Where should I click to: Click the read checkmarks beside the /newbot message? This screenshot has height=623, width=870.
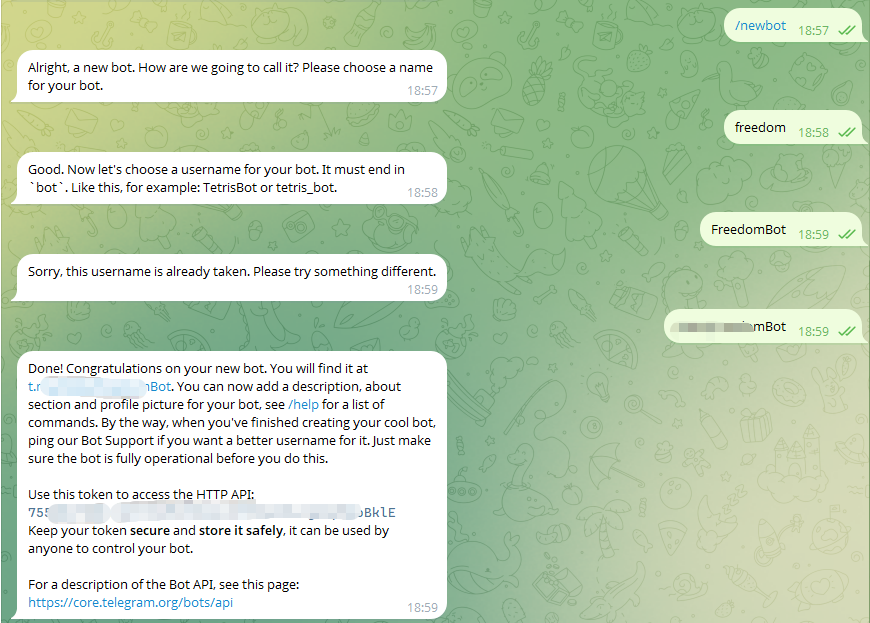[x=846, y=31]
